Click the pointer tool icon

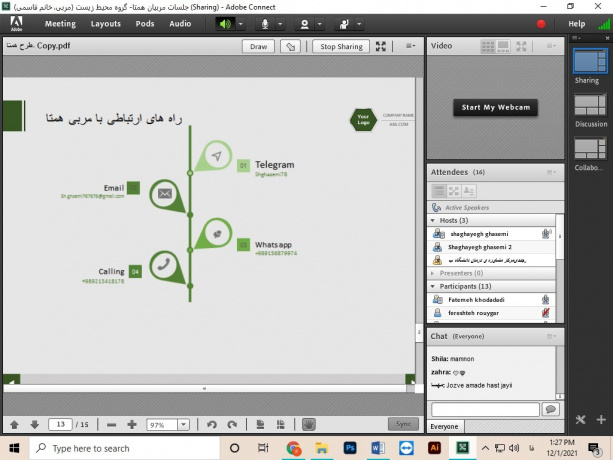[290, 47]
